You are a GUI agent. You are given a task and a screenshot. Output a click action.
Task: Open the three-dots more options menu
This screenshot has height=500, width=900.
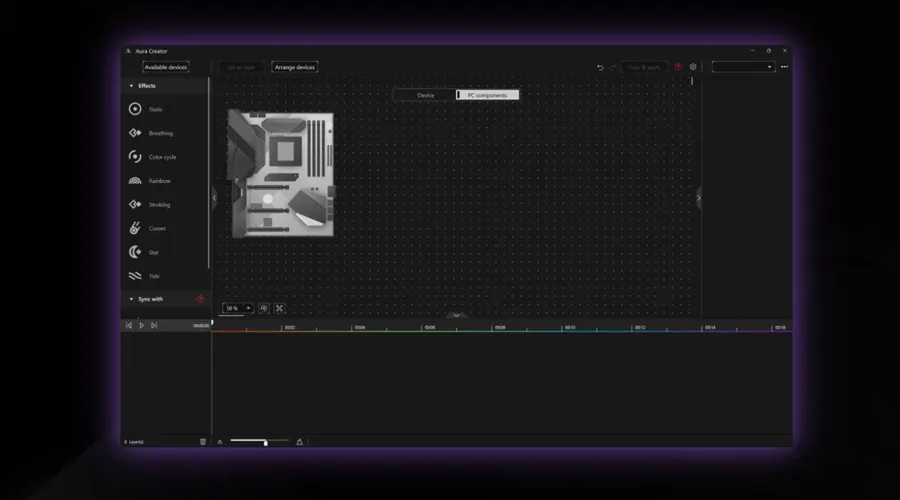pos(784,67)
